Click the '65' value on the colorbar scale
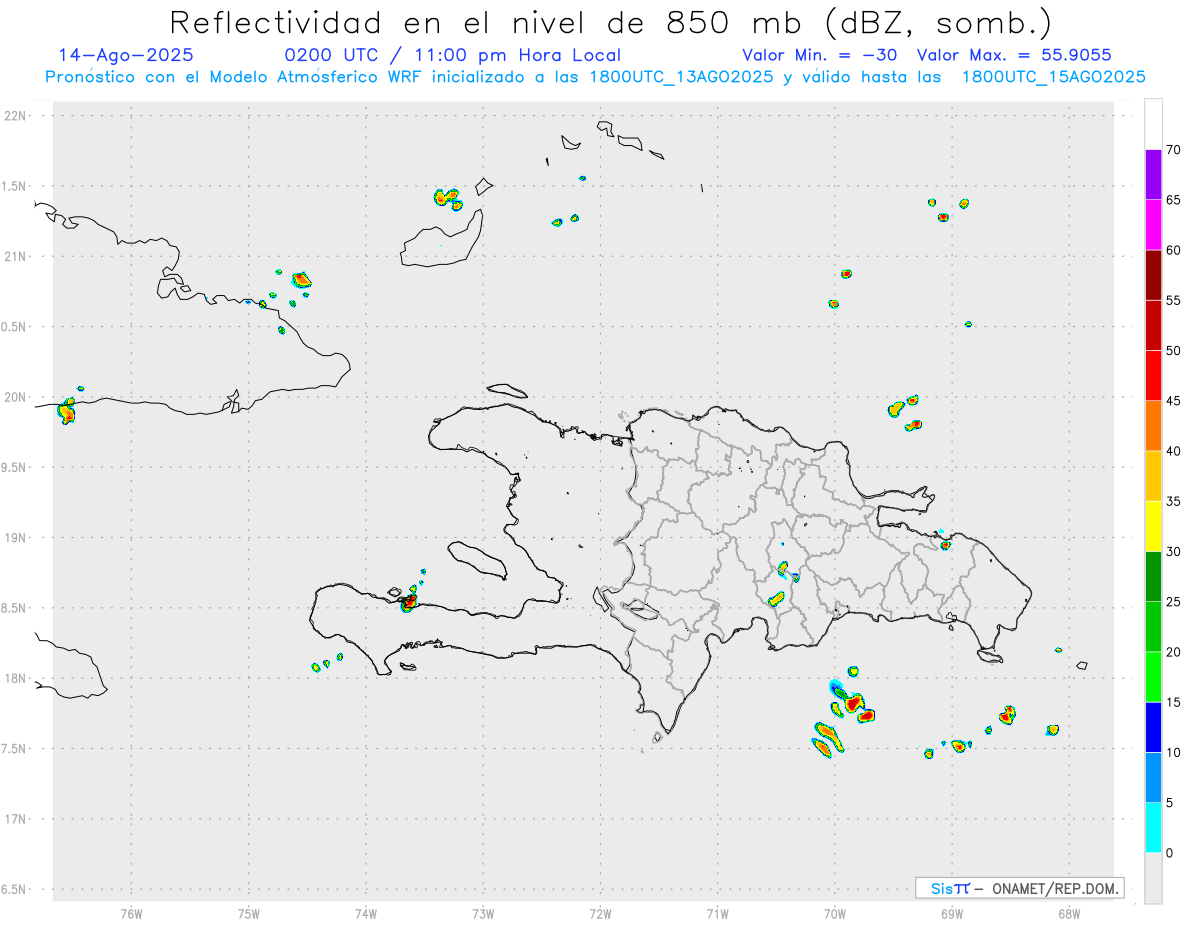This screenshot has width=1200, height=927. pos(1173,200)
